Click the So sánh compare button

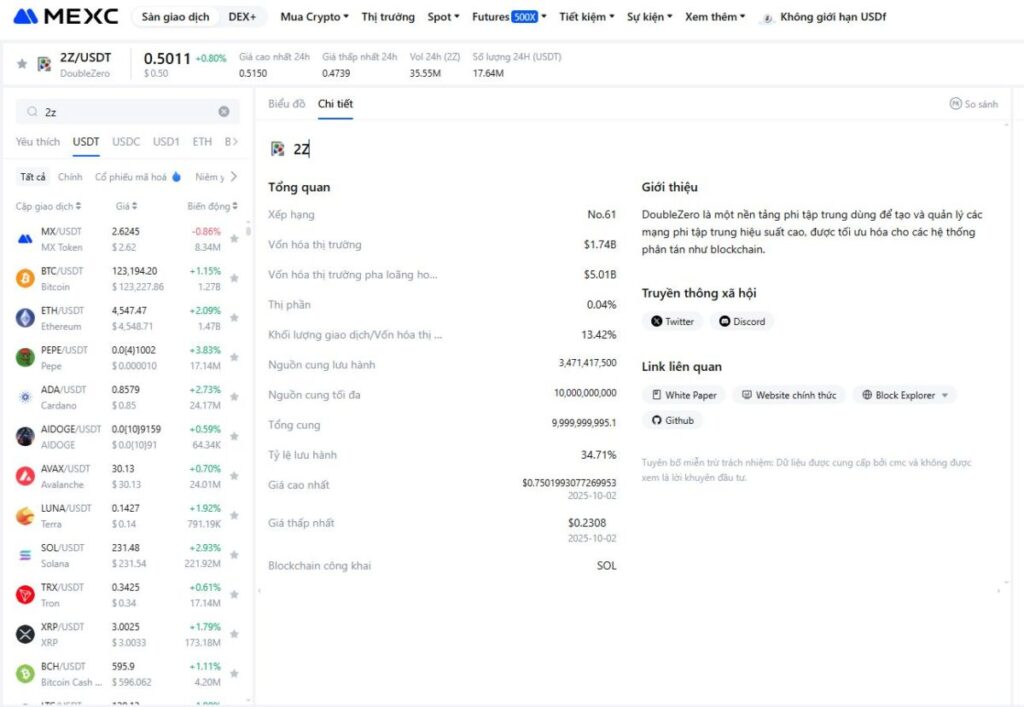point(973,104)
